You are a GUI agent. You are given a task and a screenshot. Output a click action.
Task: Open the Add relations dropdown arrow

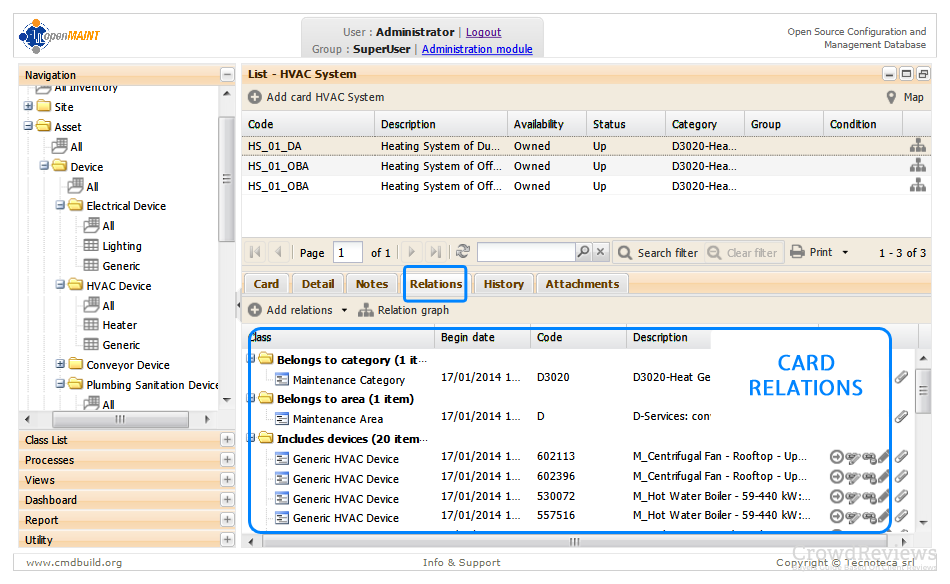click(x=344, y=310)
